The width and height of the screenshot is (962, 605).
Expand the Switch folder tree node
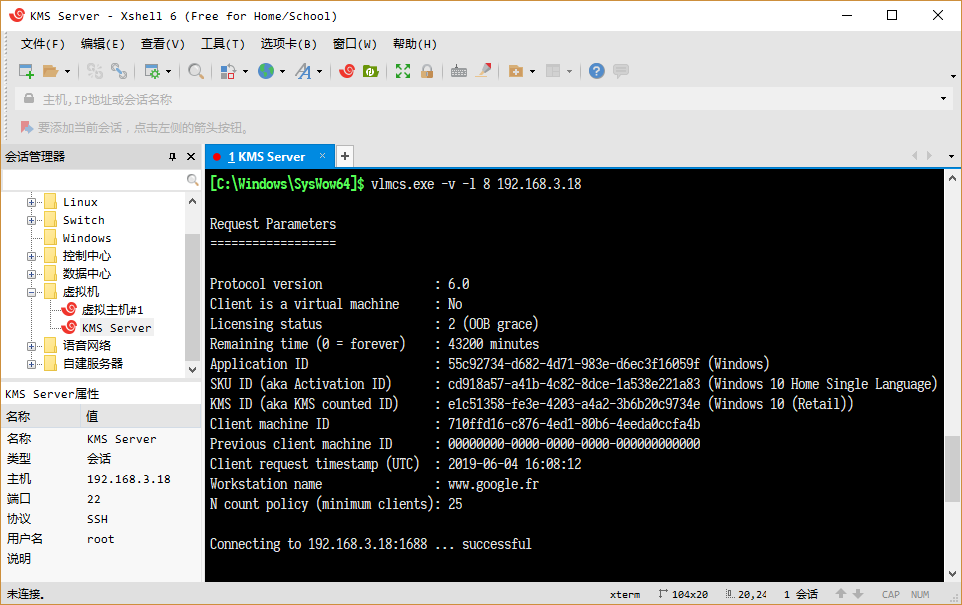pyautogui.click(x=31, y=220)
